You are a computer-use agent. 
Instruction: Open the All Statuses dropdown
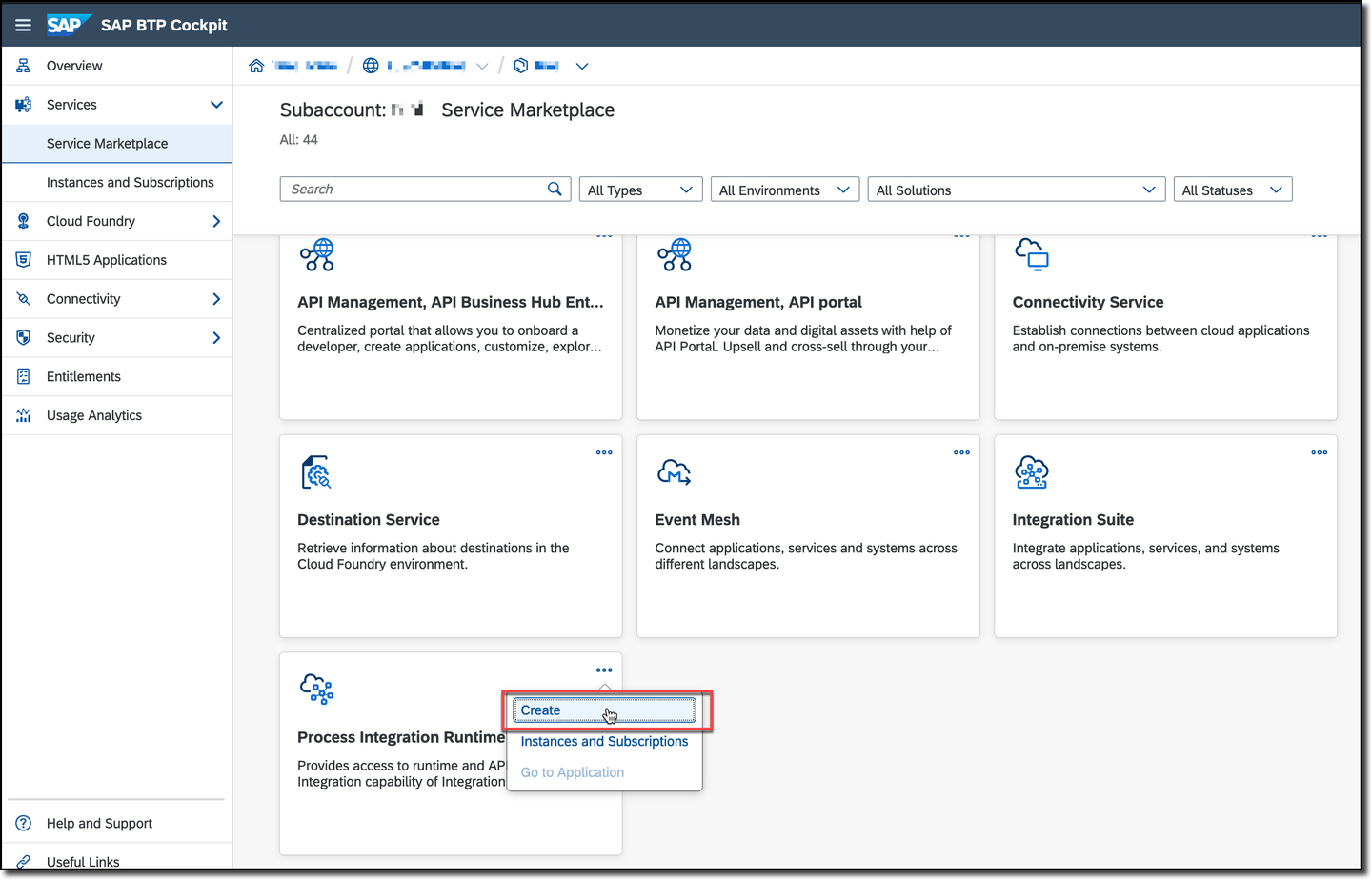(1233, 190)
